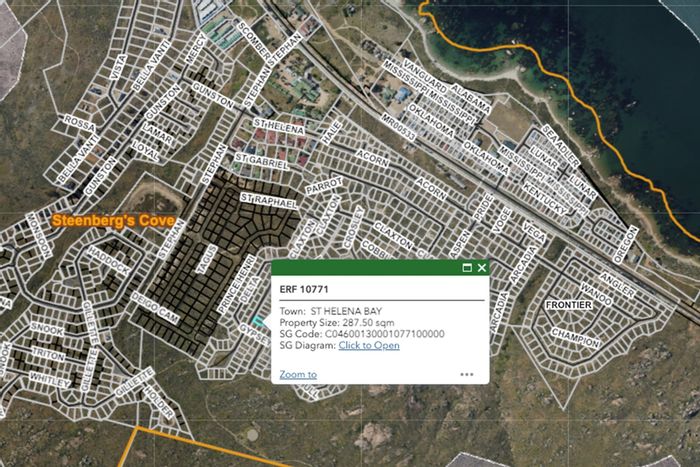The image size is (700, 467).
Task: Click the VEGA street label
Action: (533, 232)
